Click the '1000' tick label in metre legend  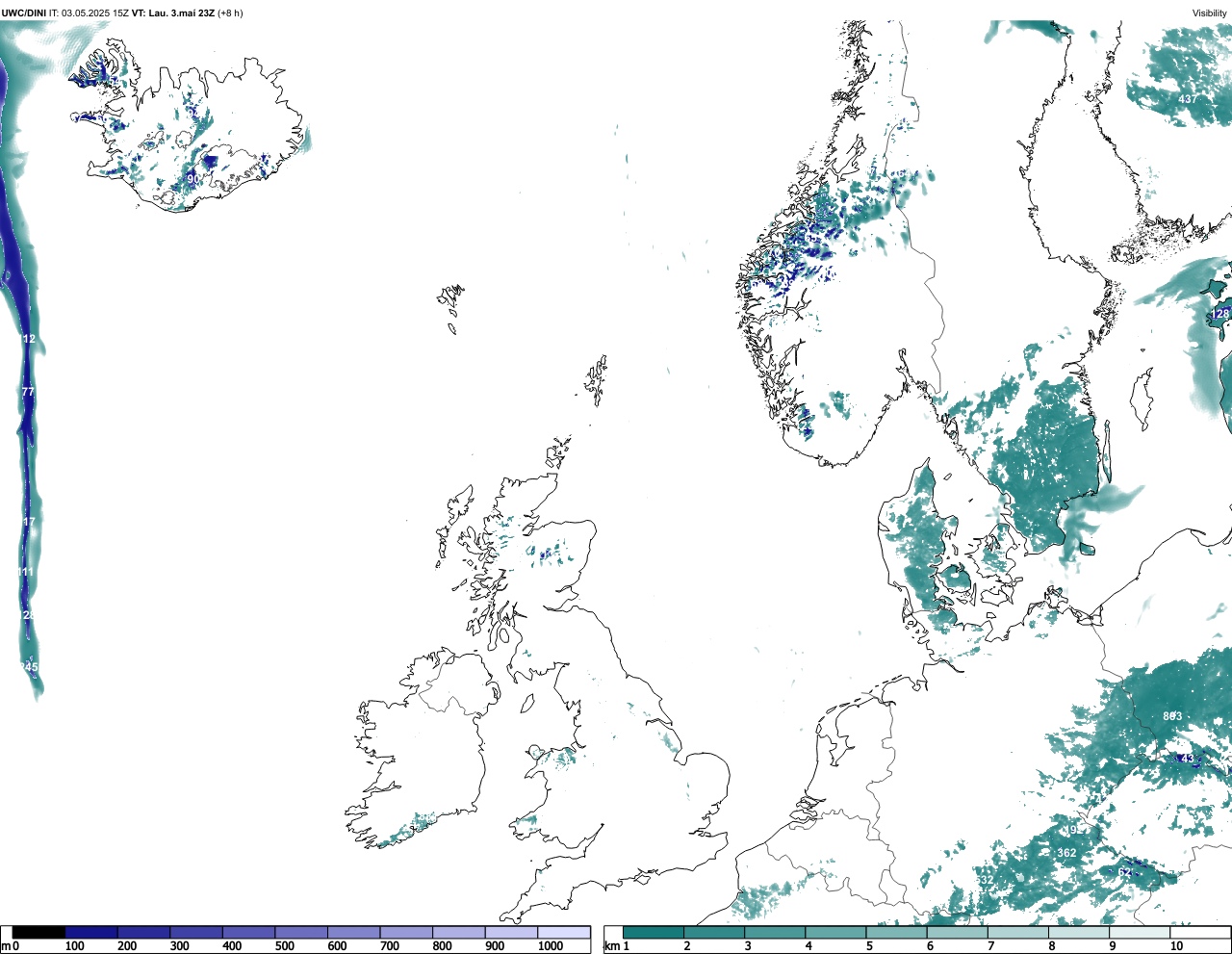(551, 946)
